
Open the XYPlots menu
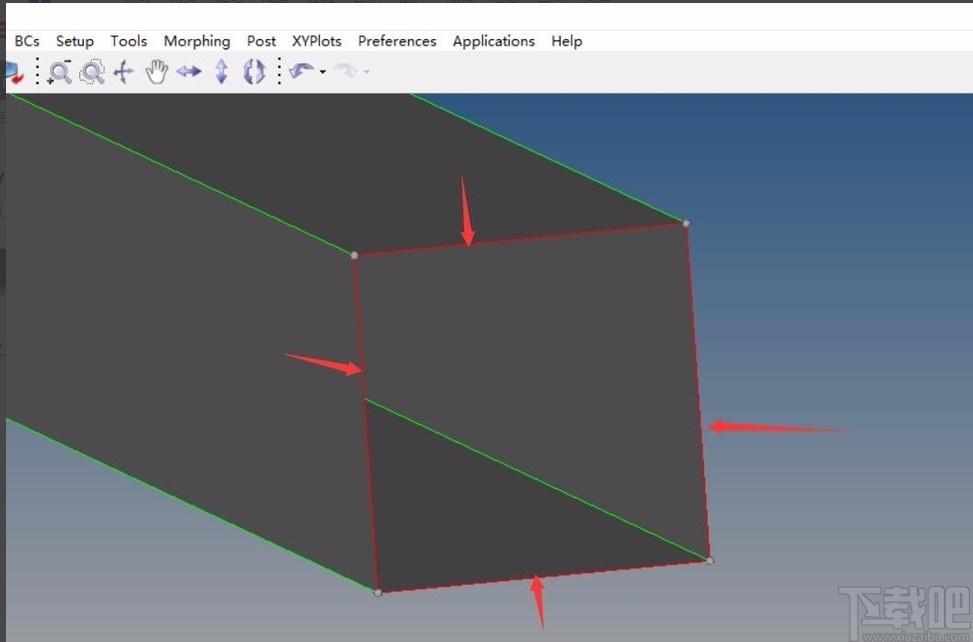317,41
